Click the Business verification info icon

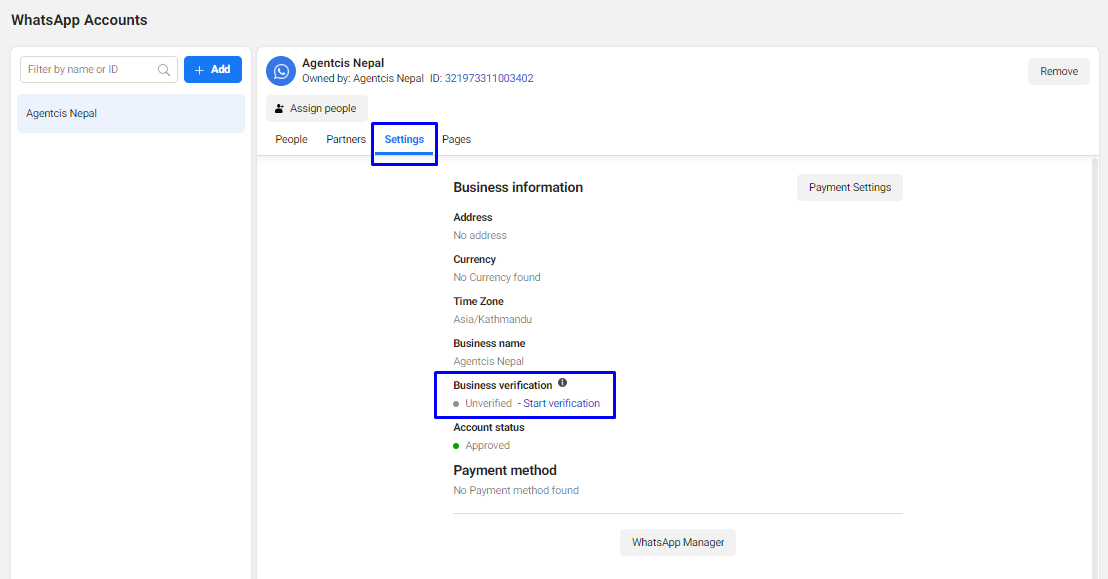562,382
